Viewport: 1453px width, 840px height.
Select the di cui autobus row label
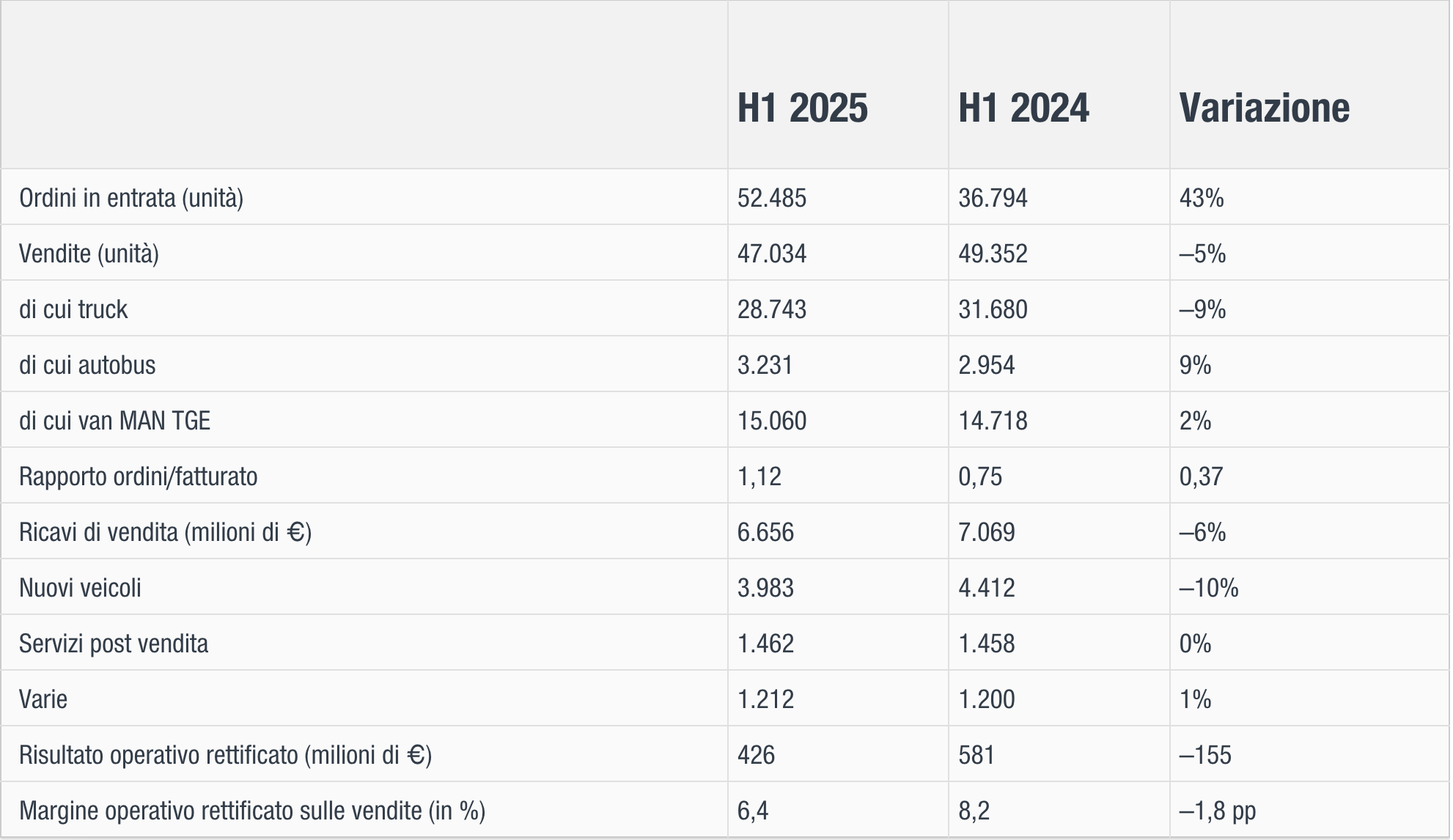(87, 365)
